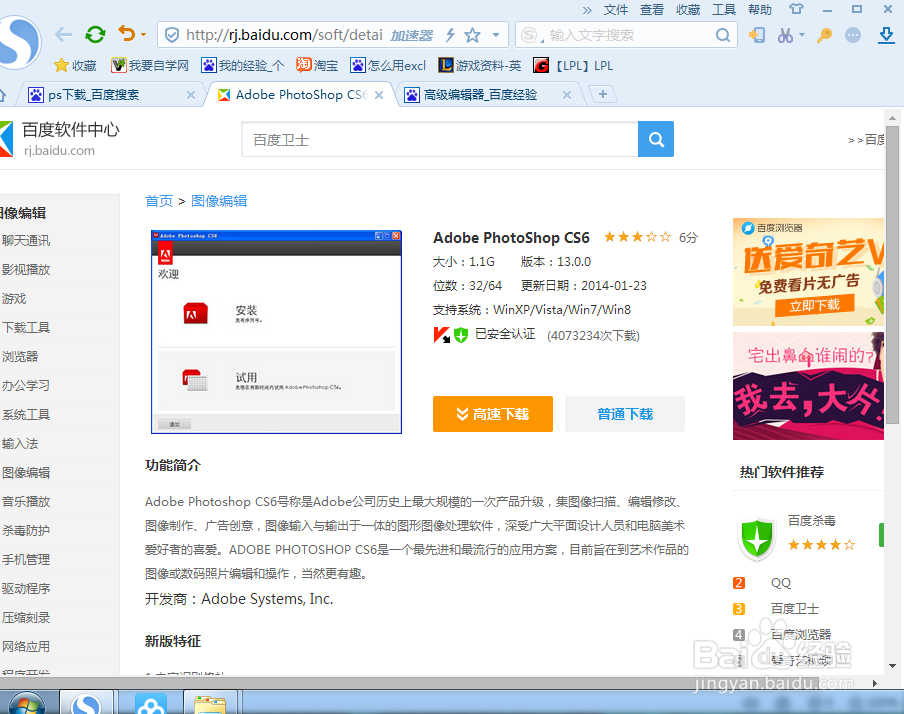The image size is (904, 714).
Task: Click the 加速器 link in address bar
Action: pyautogui.click(x=412, y=36)
